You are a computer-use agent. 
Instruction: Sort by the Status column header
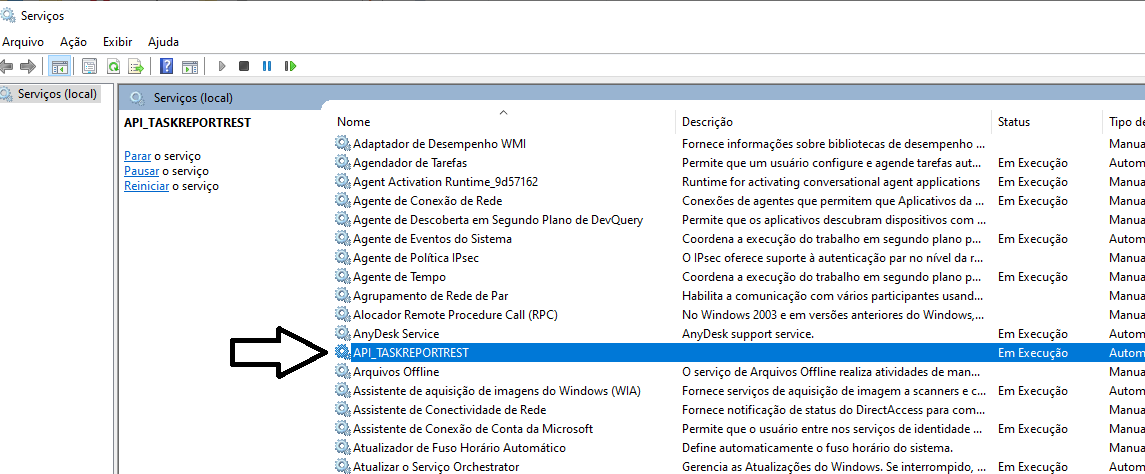coord(1014,122)
